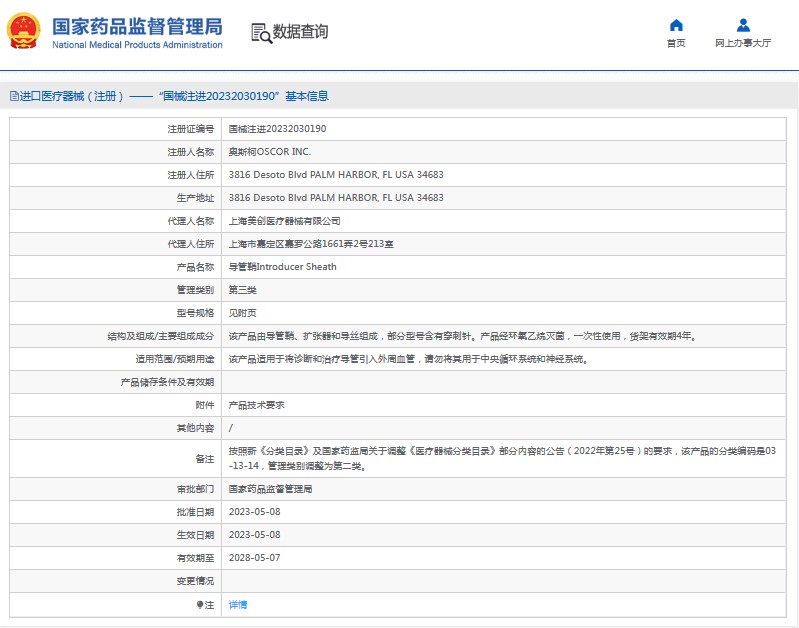Click the 代理人名称 row label
The width and height of the screenshot is (799, 628).
tap(191, 221)
